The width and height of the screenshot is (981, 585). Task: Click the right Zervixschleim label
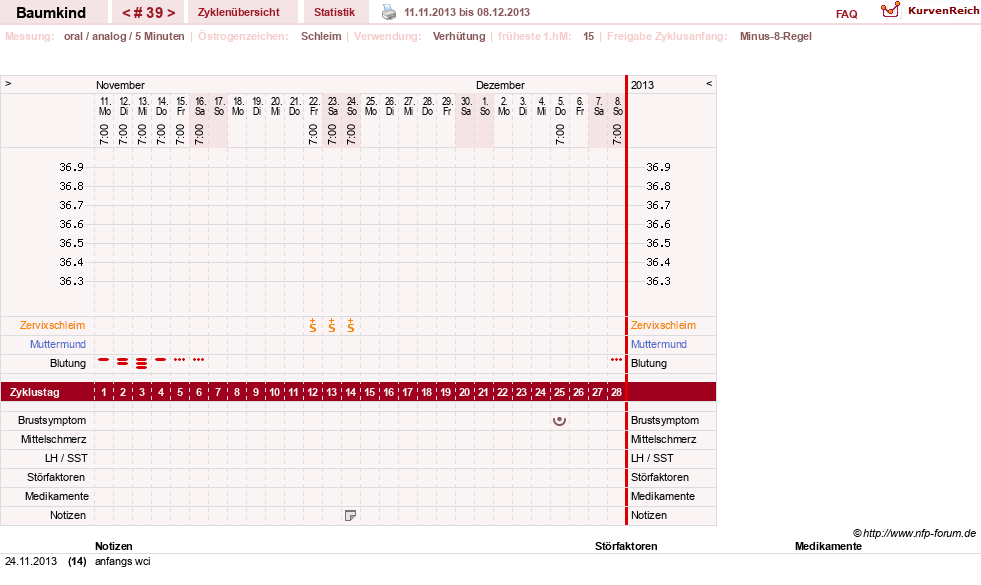pyautogui.click(x=663, y=325)
